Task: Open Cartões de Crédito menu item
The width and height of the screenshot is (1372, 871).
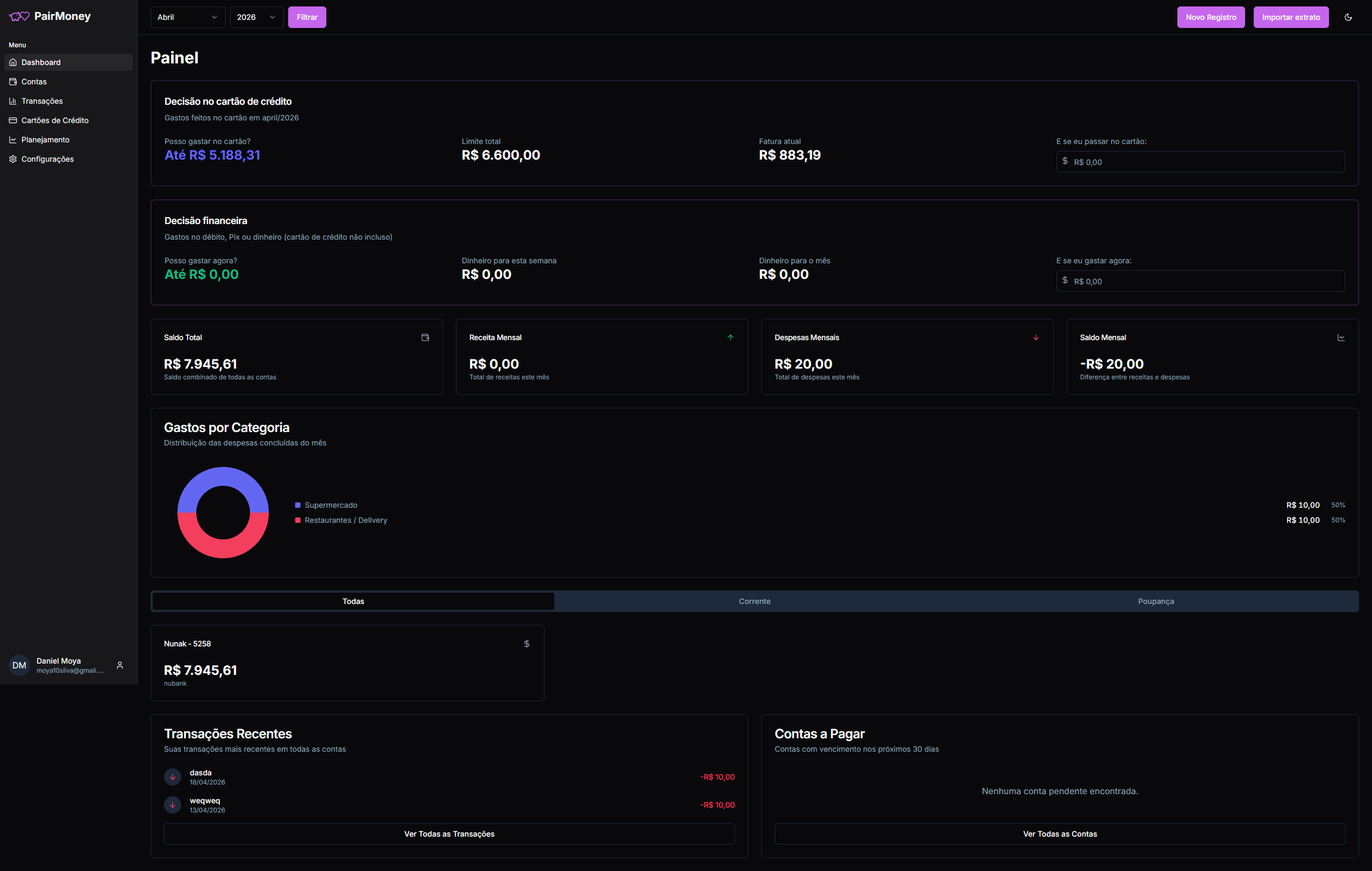Action: (x=68, y=120)
